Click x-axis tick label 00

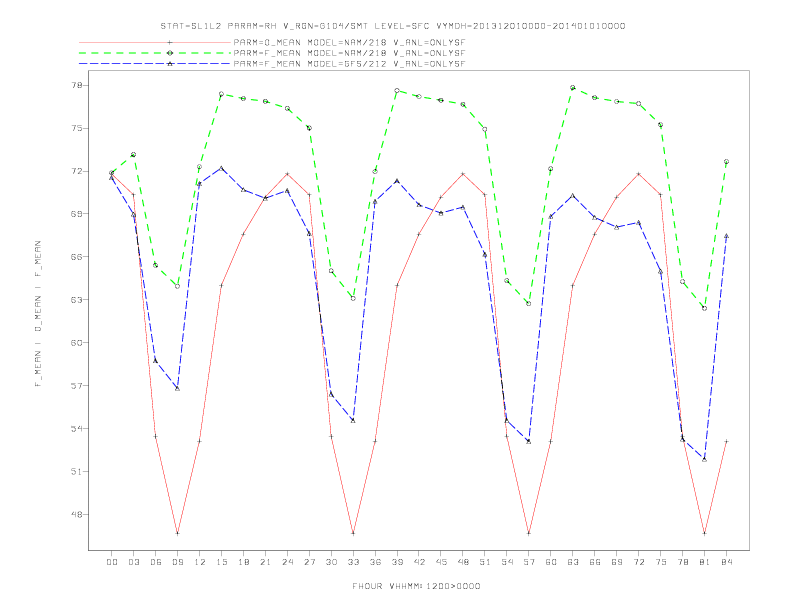click(112, 562)
